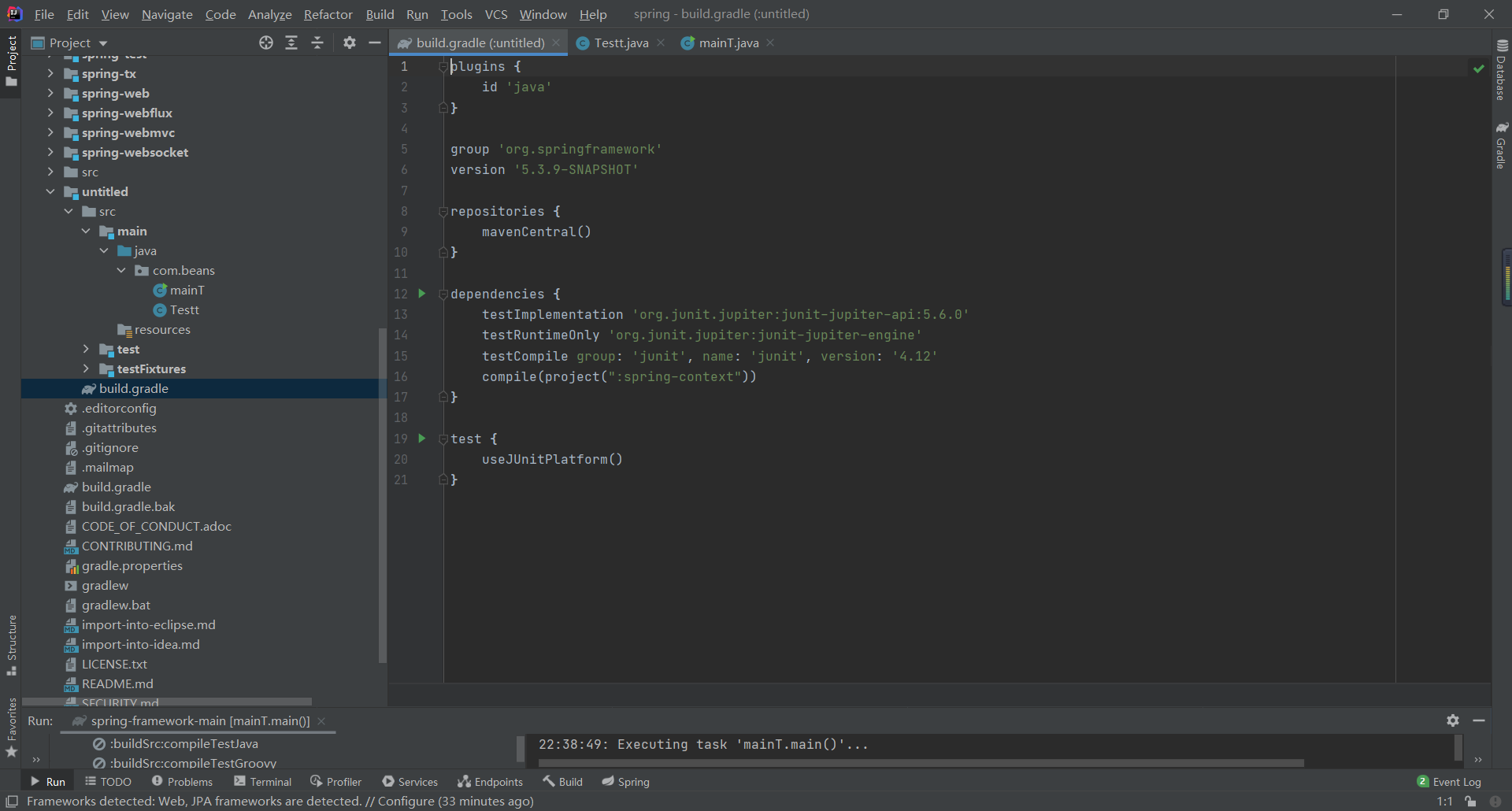
Task: Click status bar Frameworks detected Configure message
Action: click(280, 802)
